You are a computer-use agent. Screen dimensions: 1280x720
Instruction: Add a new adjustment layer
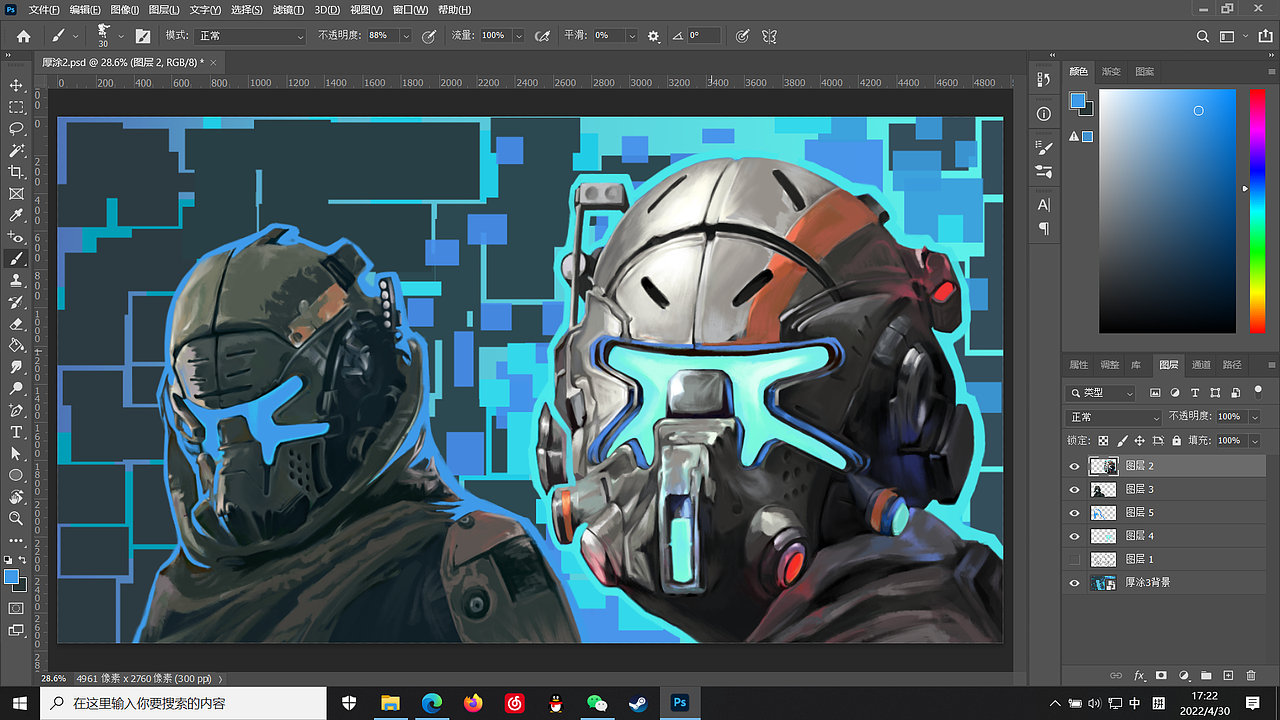(x=1184, y=676)
